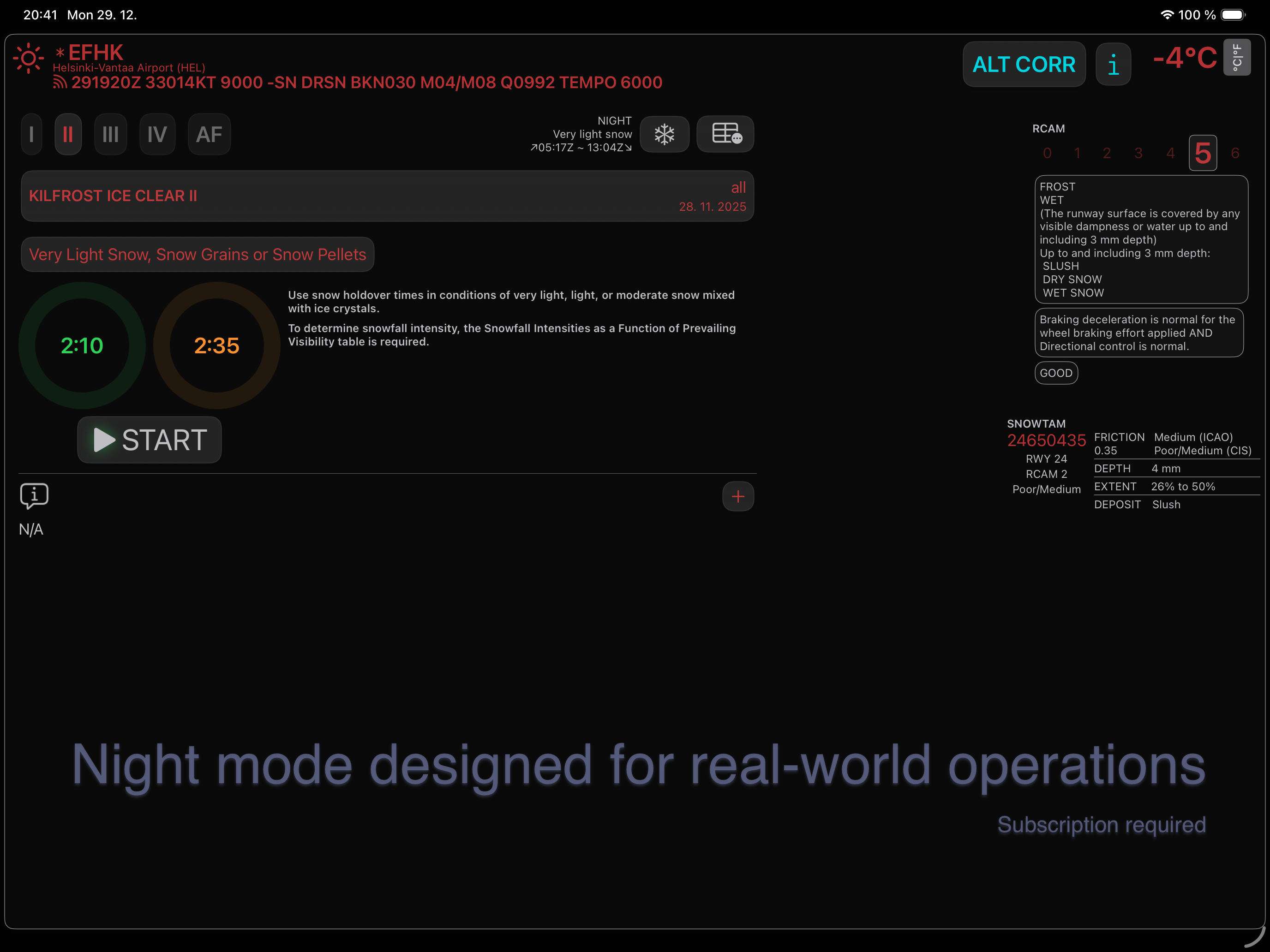Image resolution: width=1270 pixels, height=952 pixels.
Task: Tap the sun brightness icon beside EFHK
Action: coord(28,58)
